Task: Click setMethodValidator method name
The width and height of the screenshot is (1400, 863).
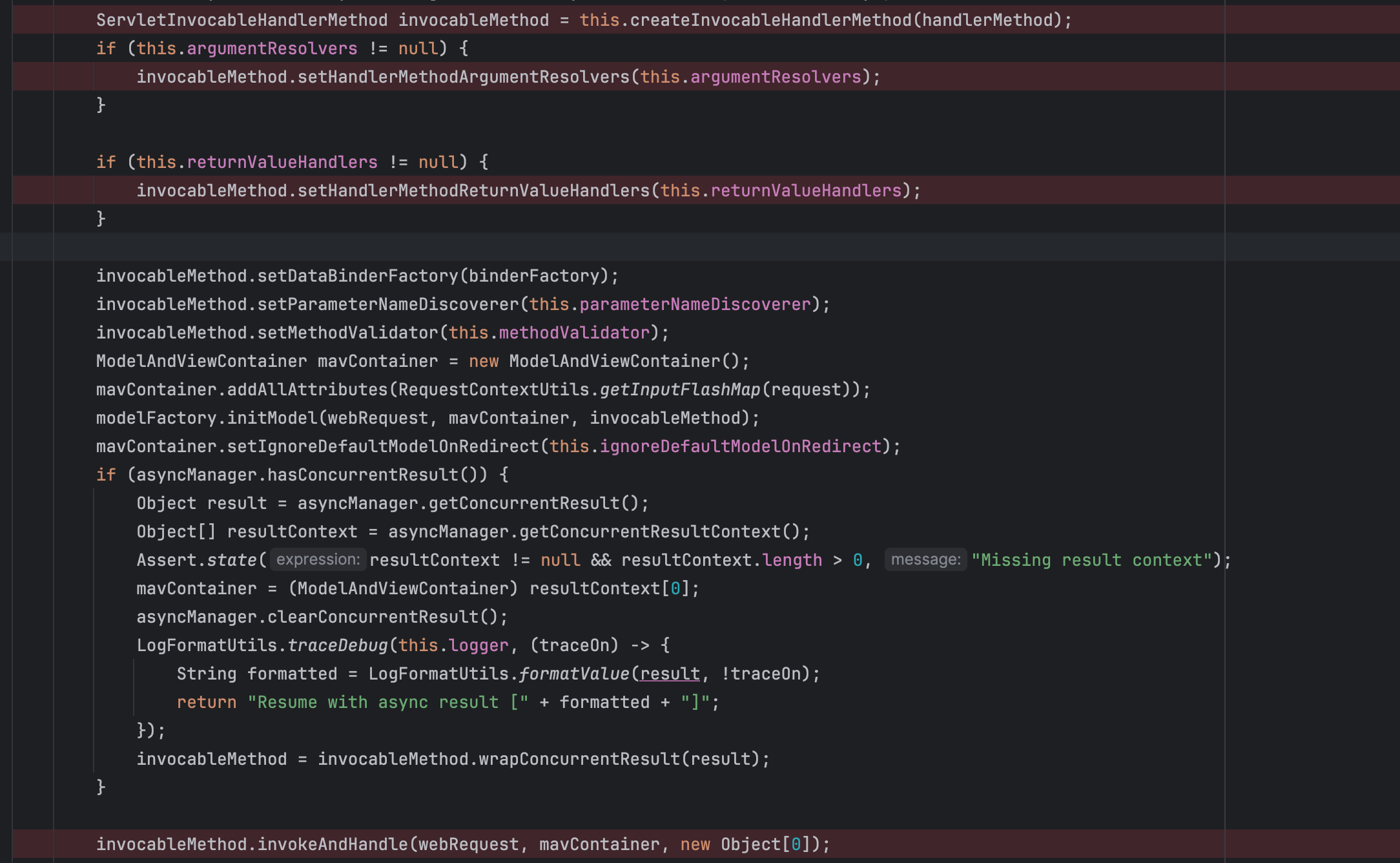Action: (x=347, y=333)
